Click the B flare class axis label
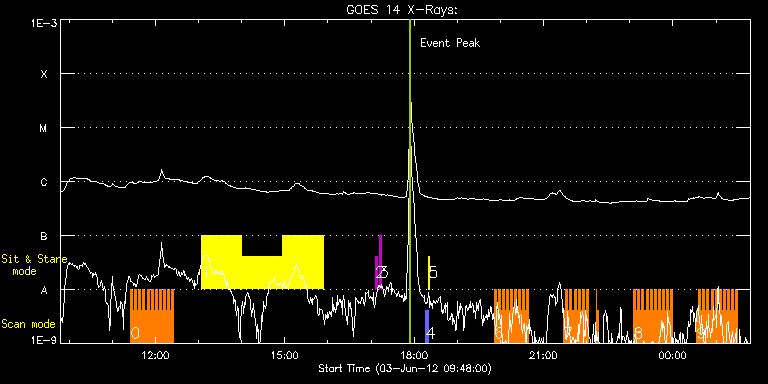 click(44, 236)
